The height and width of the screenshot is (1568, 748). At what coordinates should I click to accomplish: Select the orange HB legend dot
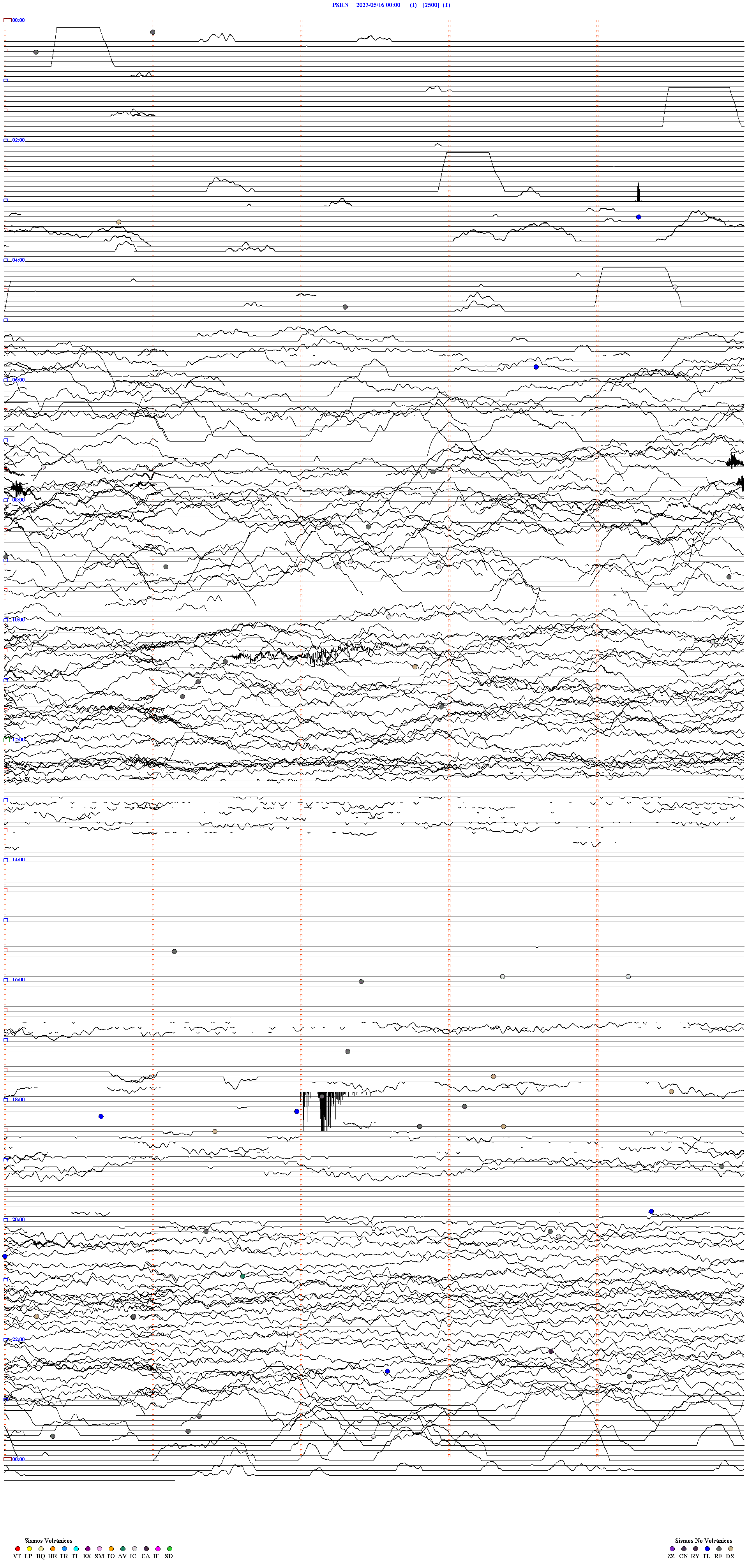tap(53, 1549)
